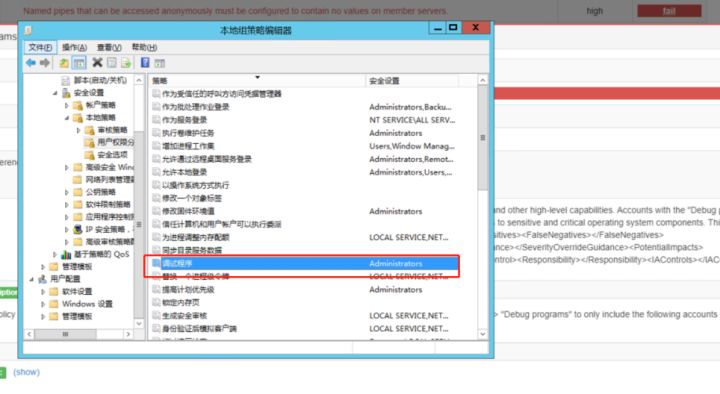This screenshot has width=720, height=394.
Task: Collapse the 用户配置 tree node
Action: pyautogui.click(x=32, y=279)
